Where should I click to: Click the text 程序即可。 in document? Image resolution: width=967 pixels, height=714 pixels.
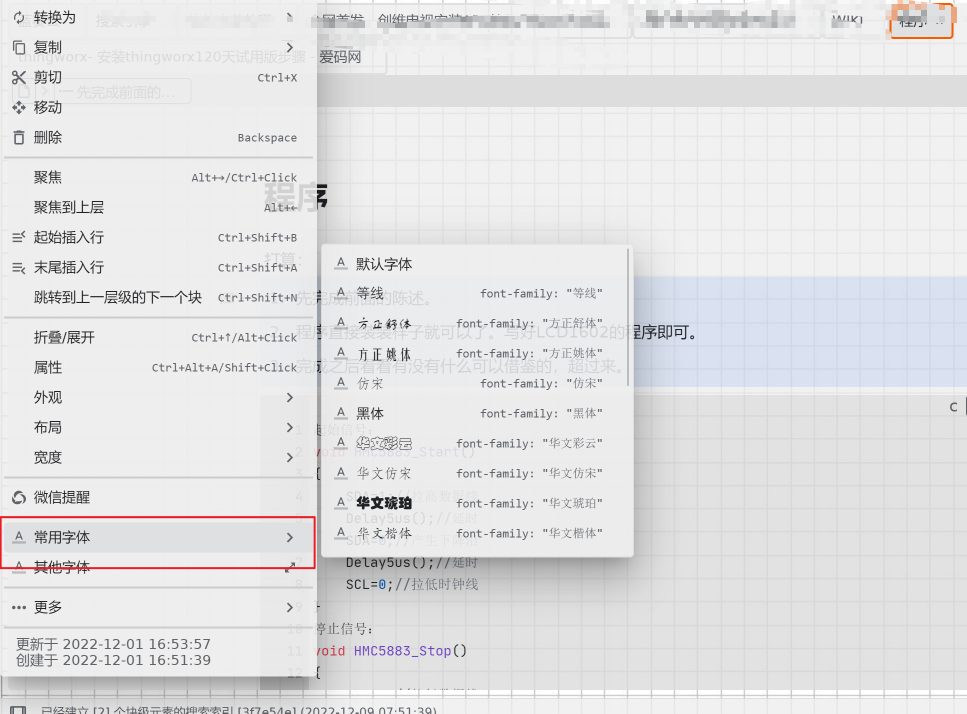[x=663, y=333]
